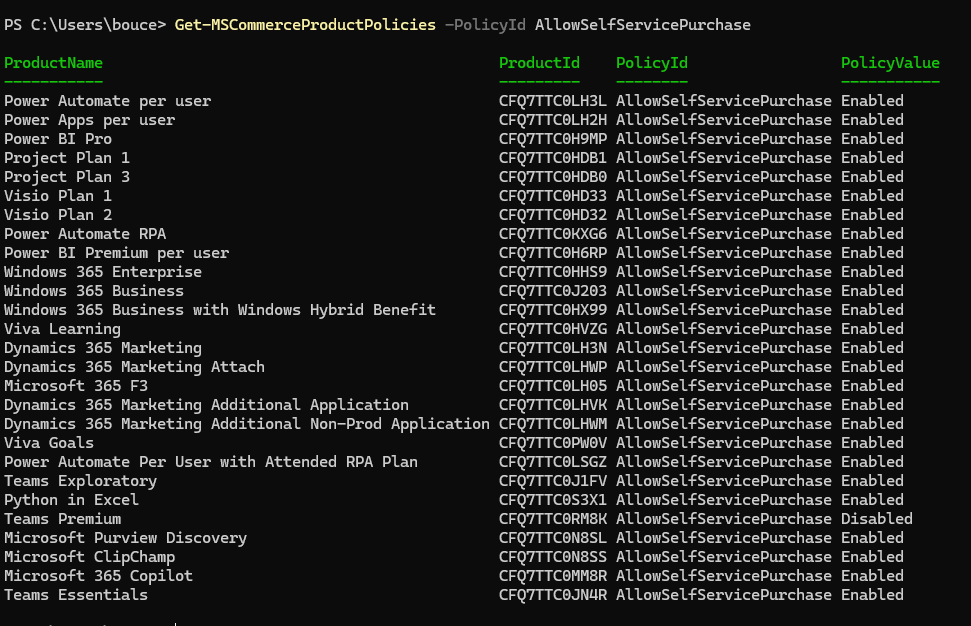Click the Teams Exploratory product name

80,481
